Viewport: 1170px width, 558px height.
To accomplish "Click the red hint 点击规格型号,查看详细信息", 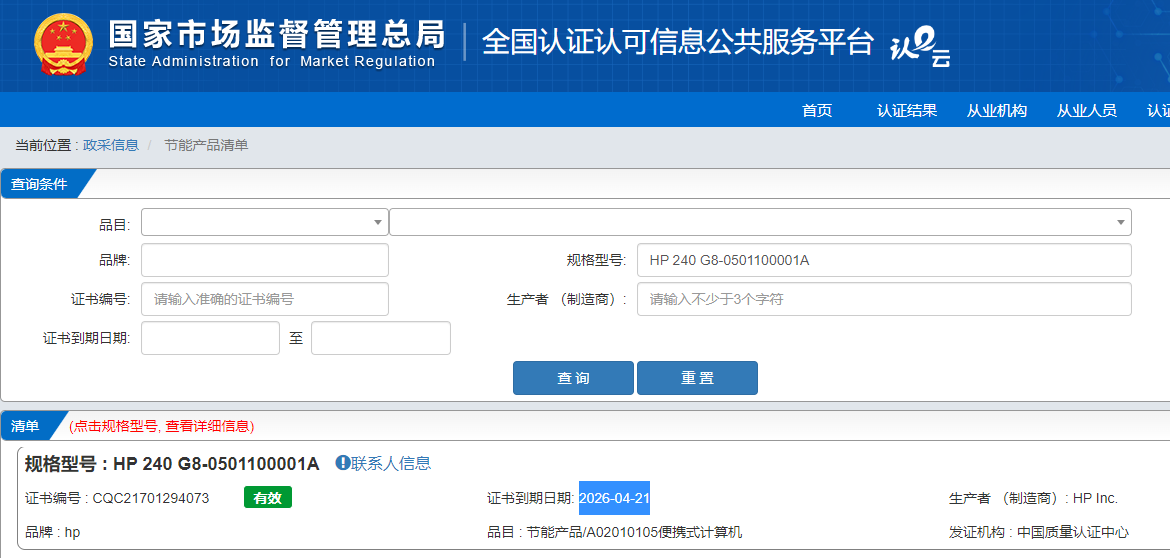I will pyautogui.click(x=162, y=427).
